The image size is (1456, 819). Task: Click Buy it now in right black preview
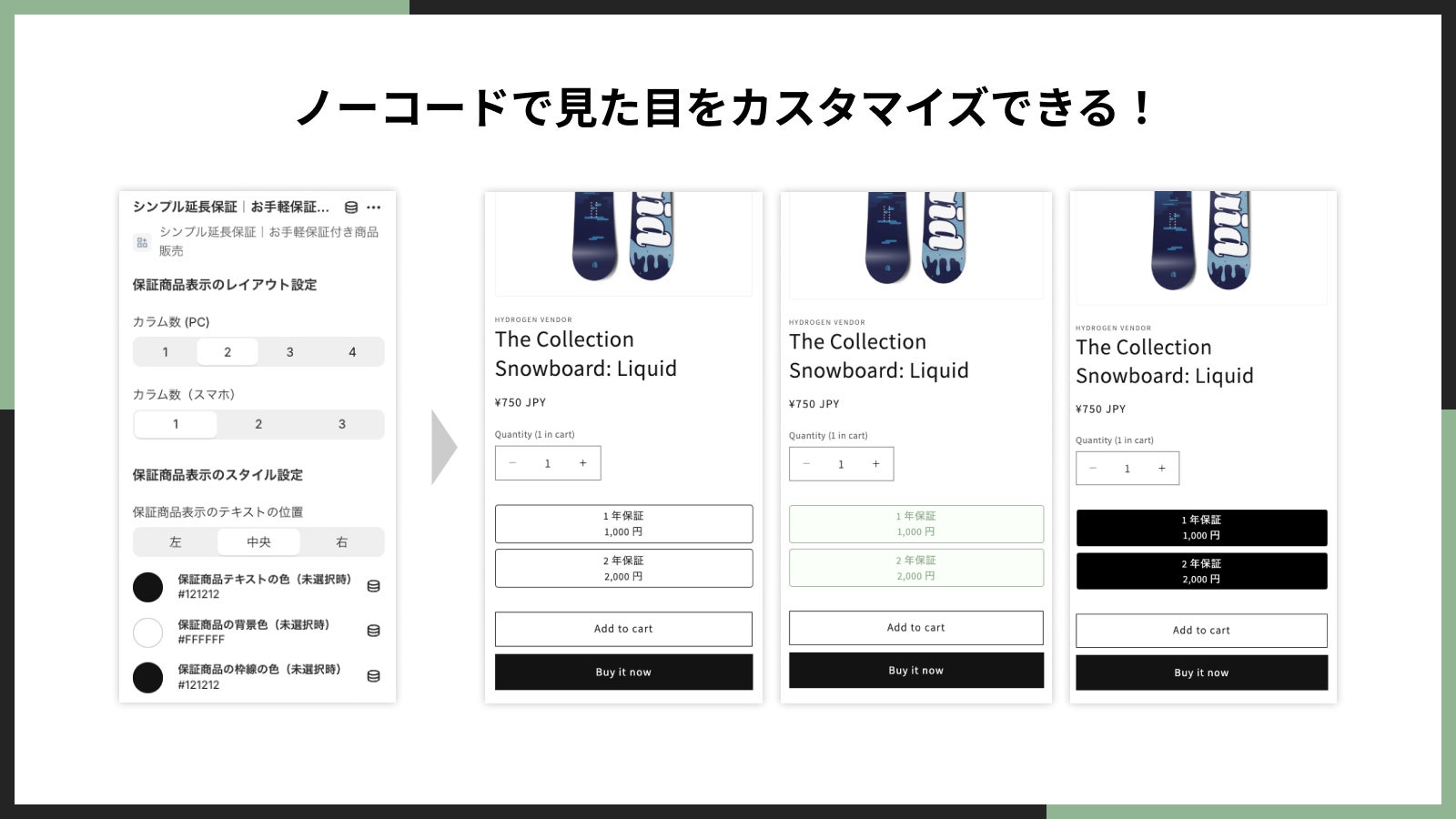1201,673
